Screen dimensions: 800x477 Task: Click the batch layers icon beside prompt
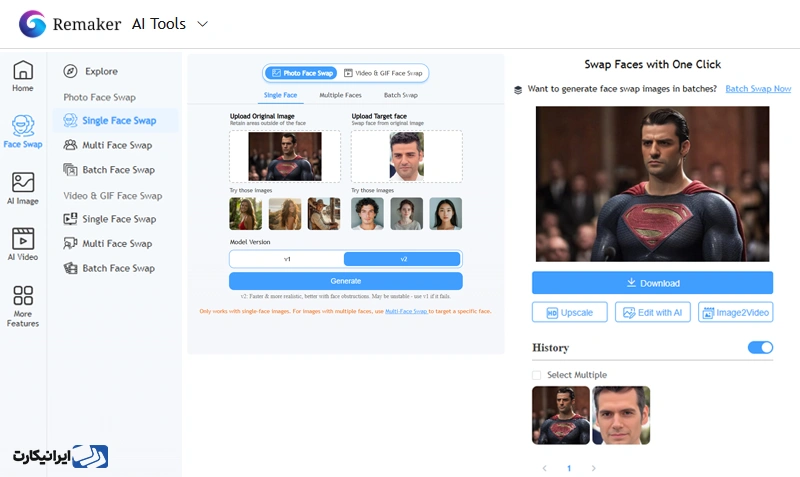pyautogui.click(x=518, y=90)
